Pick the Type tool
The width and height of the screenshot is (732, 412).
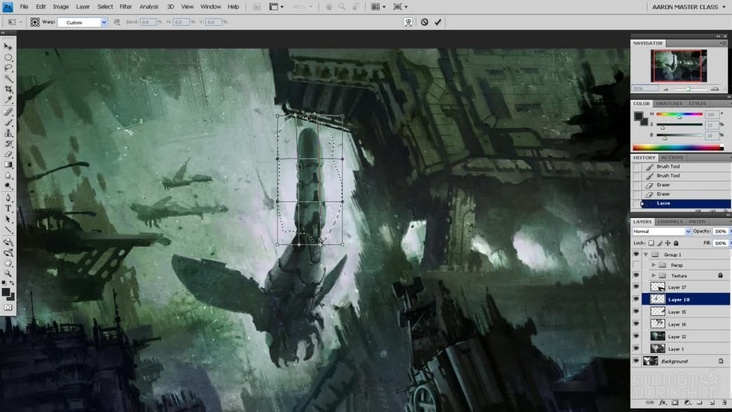(9, 206)
